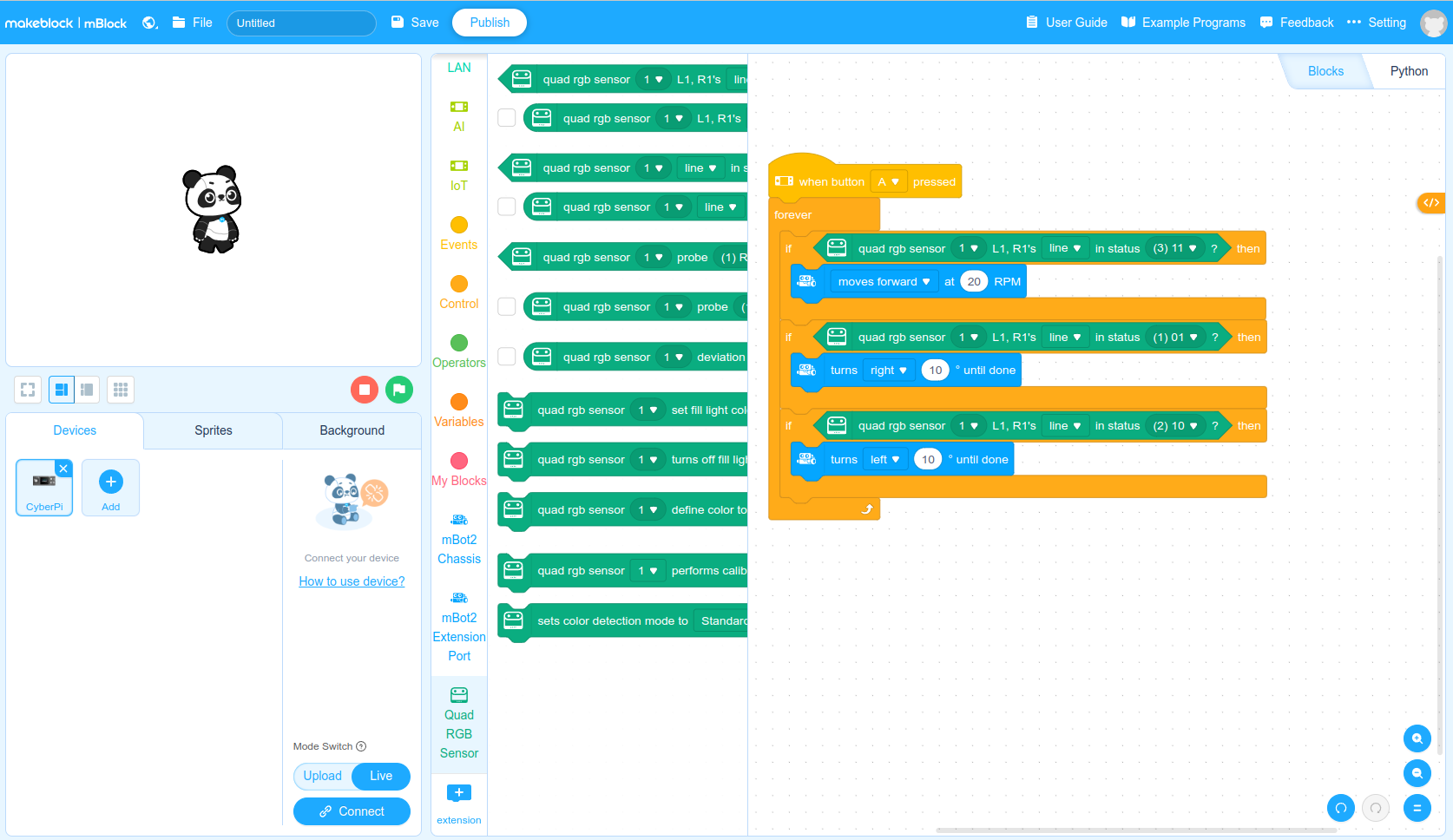Open the turns left direction dropdown
The image size is (1453, 840).
[885, 459]
